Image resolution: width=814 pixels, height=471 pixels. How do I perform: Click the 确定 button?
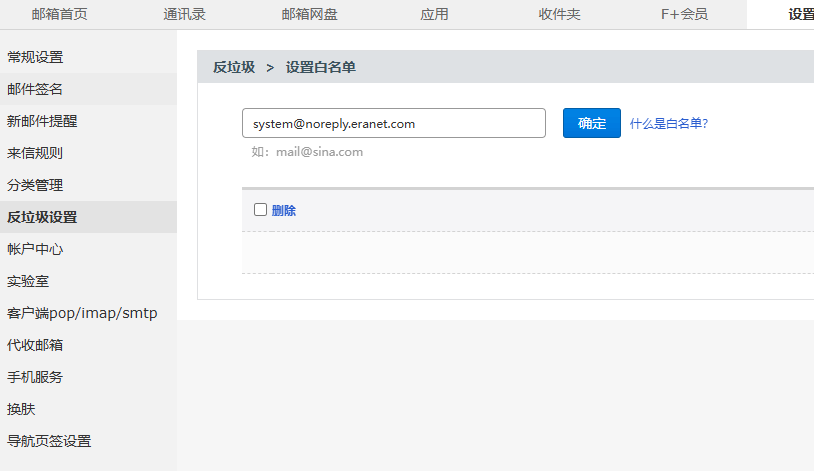tap(591, 123)
